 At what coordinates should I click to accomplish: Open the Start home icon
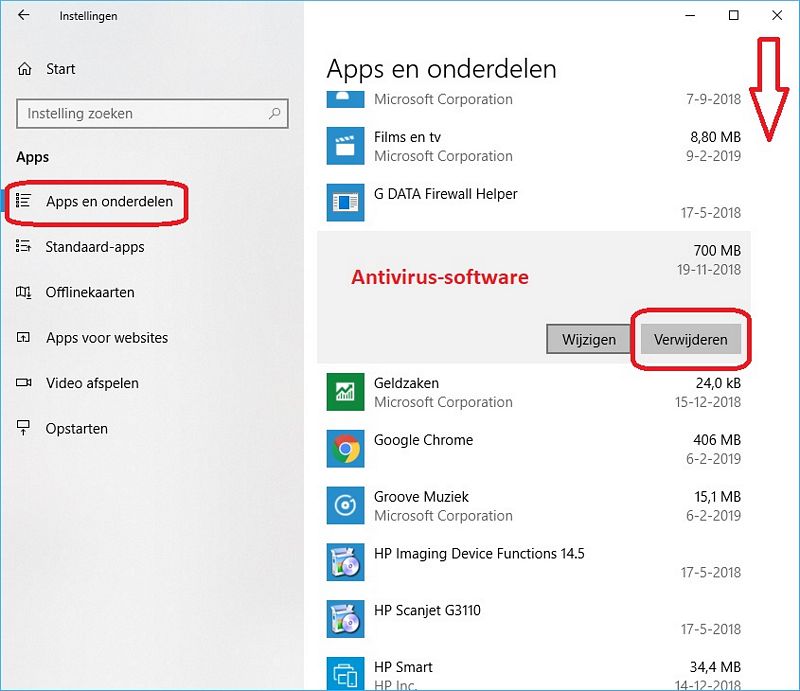[24, 69]
